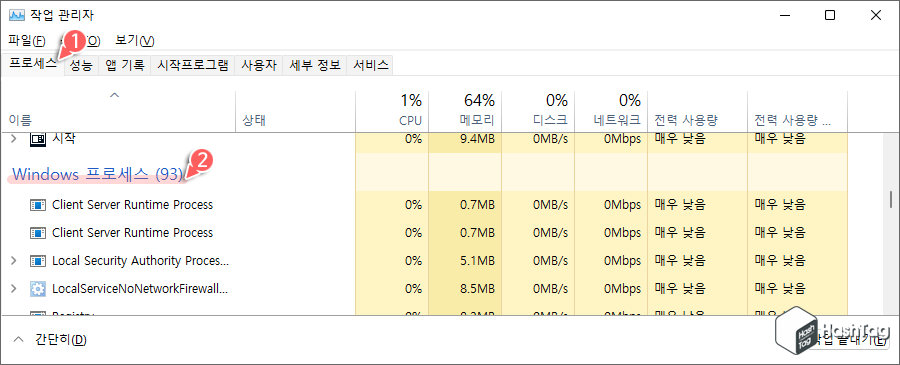The width and height of the screenshot is (900, 365).
Task: Click the 9.4MB memory value for 시작
Action: point(476,138)
